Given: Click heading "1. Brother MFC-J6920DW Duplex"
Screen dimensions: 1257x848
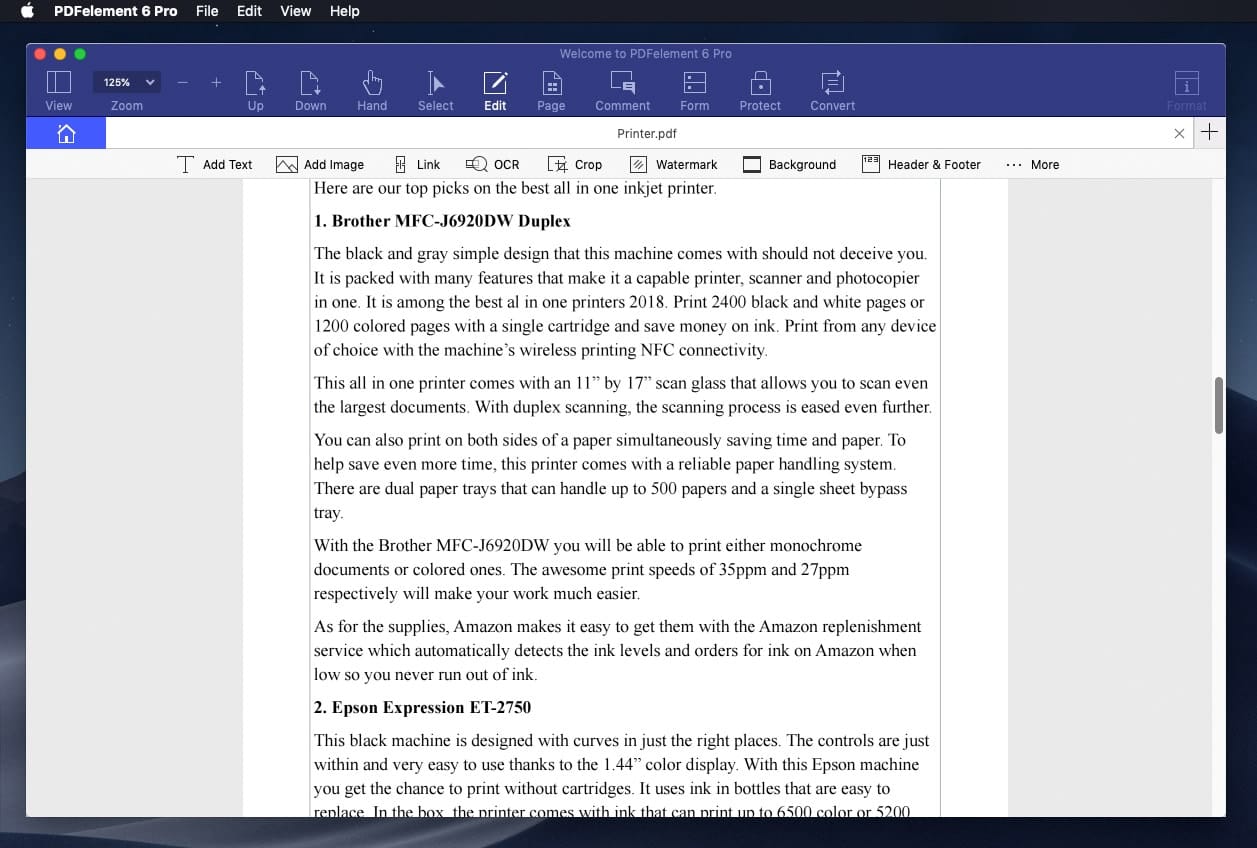Looking at the screenshot, I should tap(442, 221).
